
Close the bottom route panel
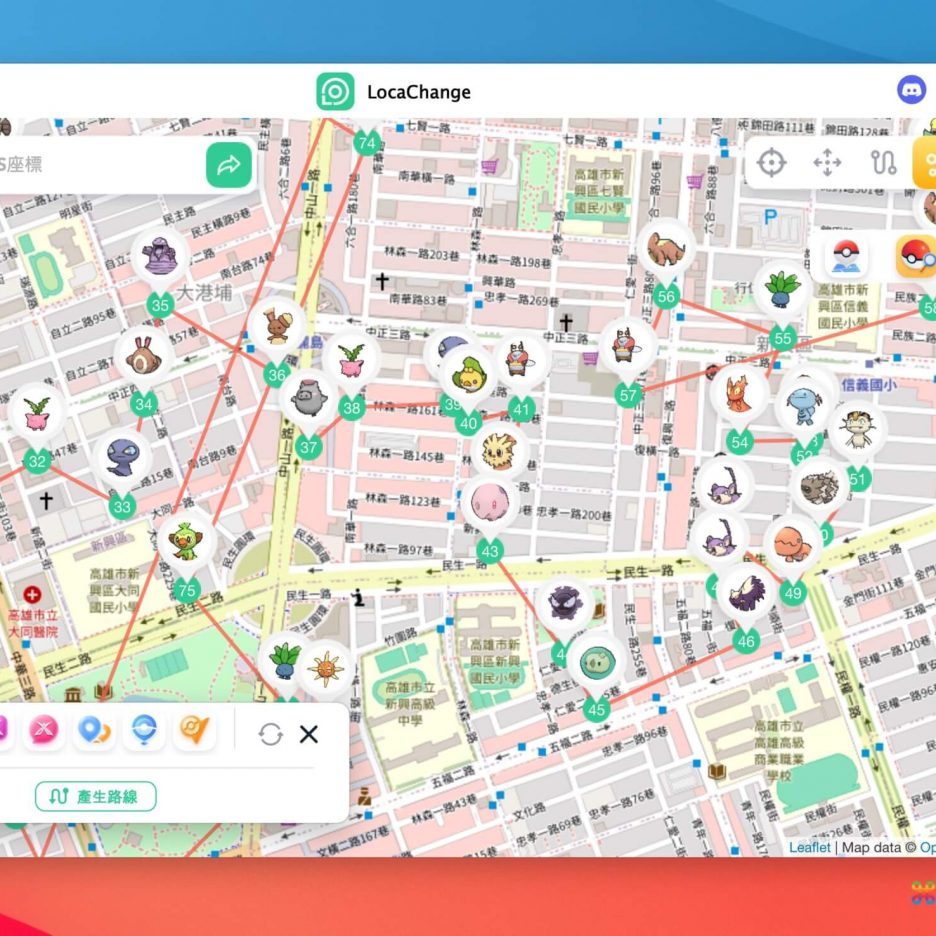point(309,734)
